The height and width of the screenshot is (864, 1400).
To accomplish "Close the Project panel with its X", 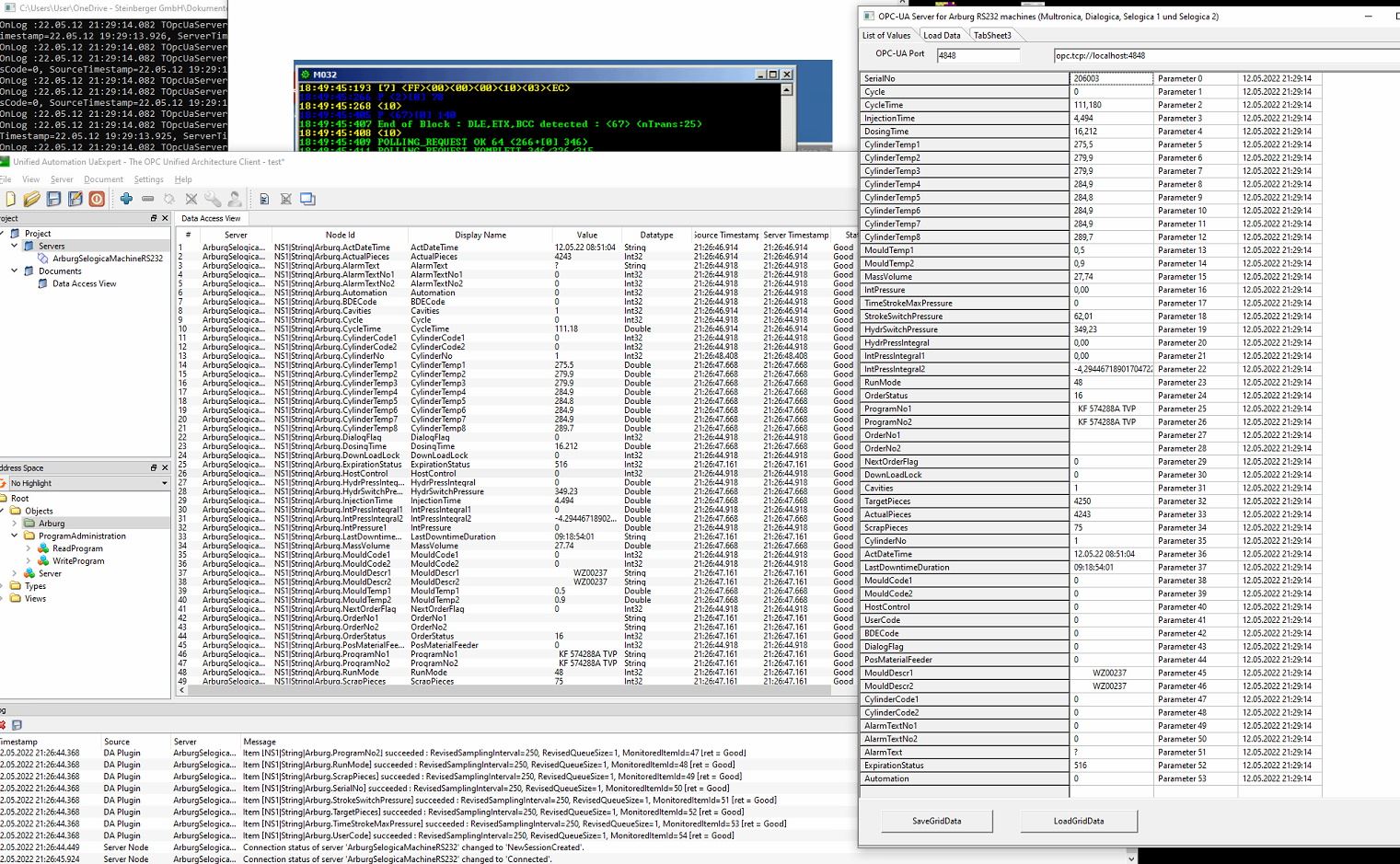I will 165,218.
